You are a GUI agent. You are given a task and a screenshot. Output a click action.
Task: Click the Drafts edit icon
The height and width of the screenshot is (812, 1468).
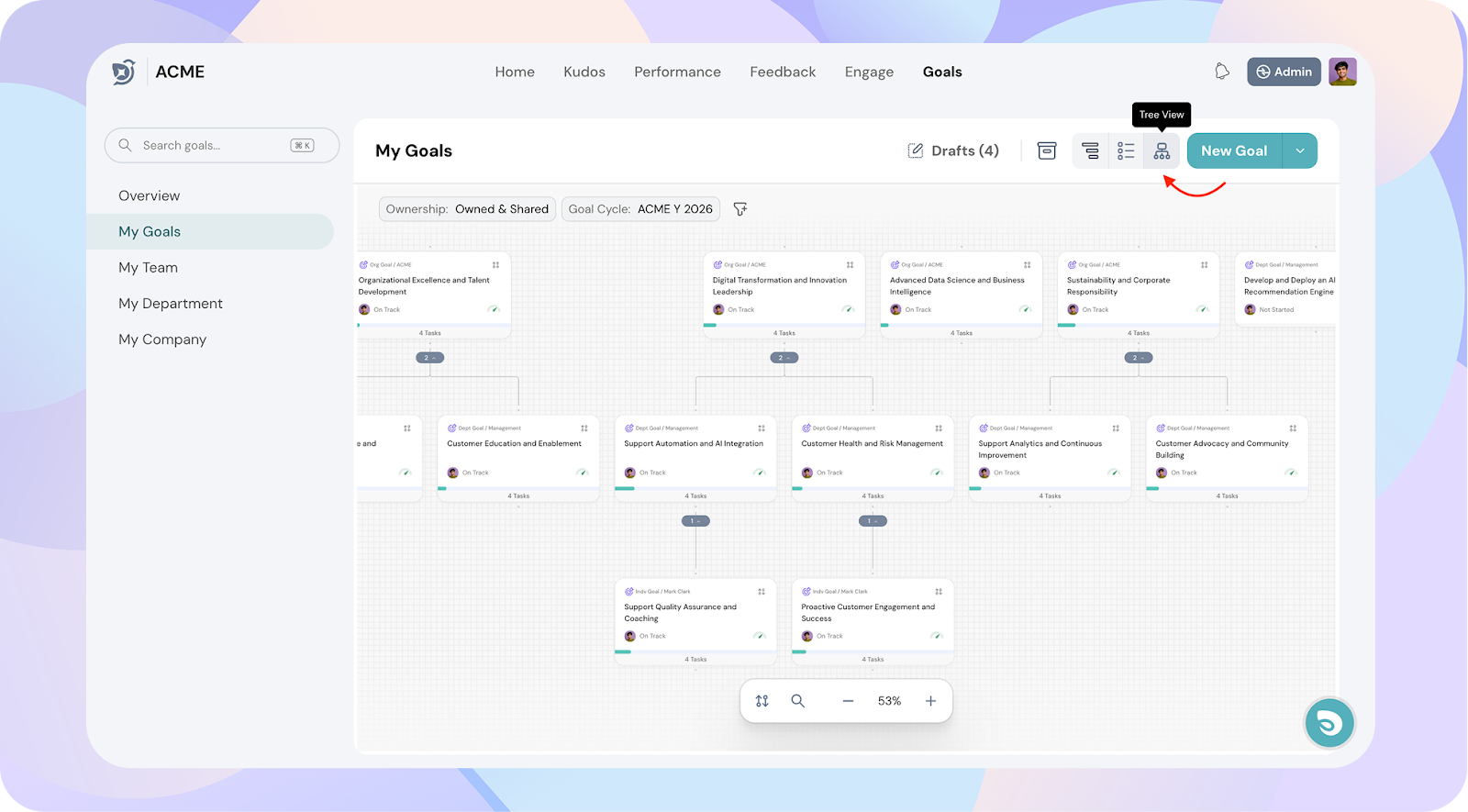pyautogui.click(x=916, y=150)
